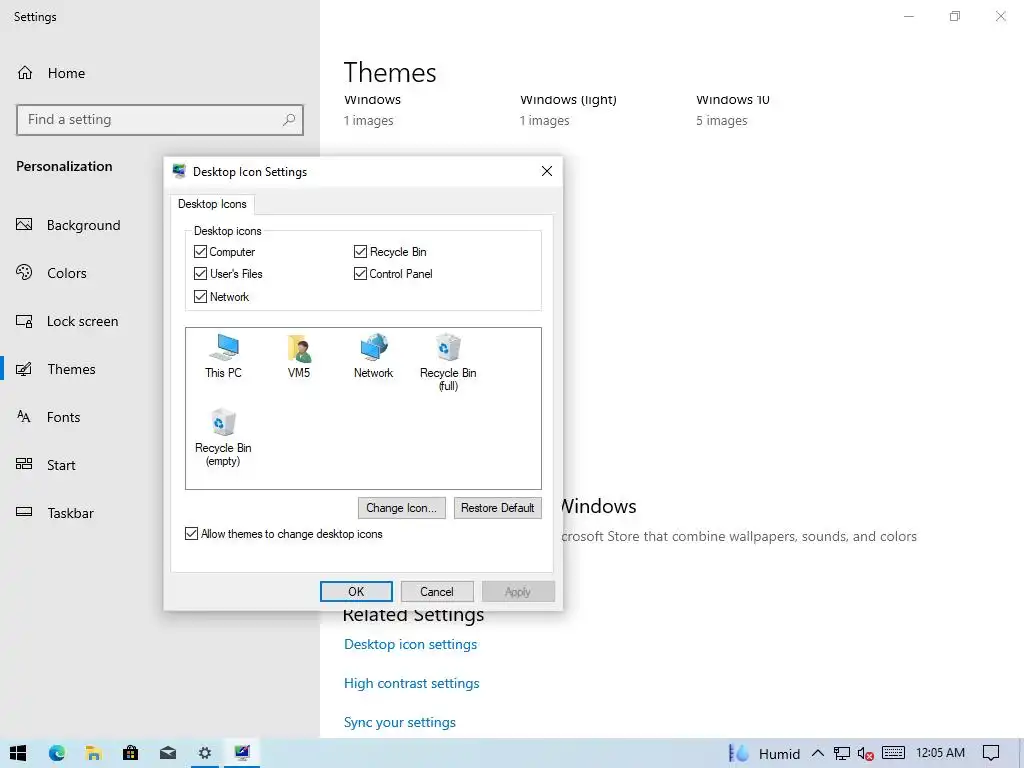Open Fonts settings page
The height and width of the screenshot is (768, 1024).
pyautogui.click(x=63, y=417)
